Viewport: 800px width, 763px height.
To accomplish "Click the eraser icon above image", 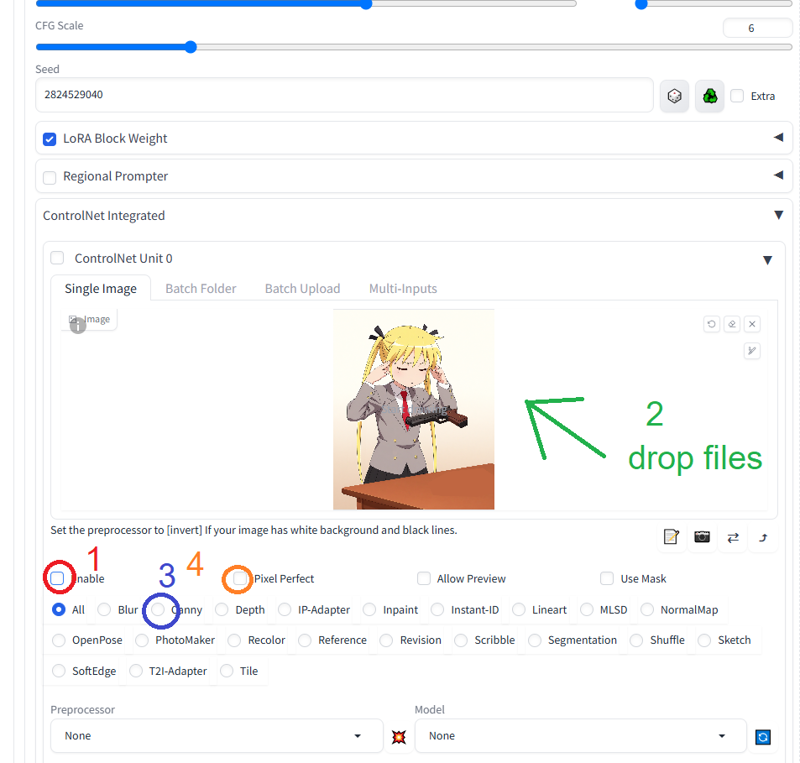I will pyautogui.click(x=732, y=324).
